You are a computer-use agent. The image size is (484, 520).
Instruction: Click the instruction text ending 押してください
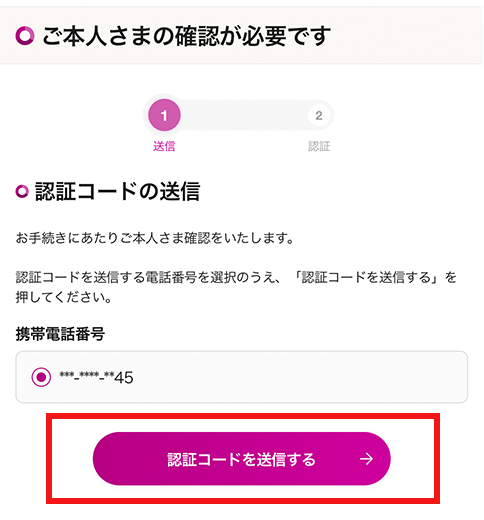236,287
